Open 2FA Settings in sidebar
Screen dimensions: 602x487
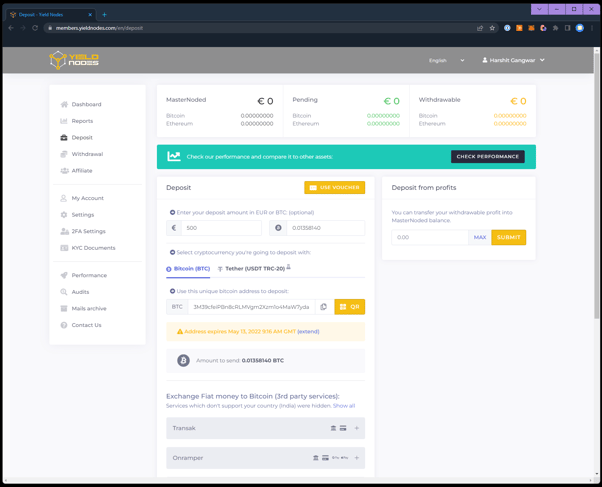click(88, 231)
